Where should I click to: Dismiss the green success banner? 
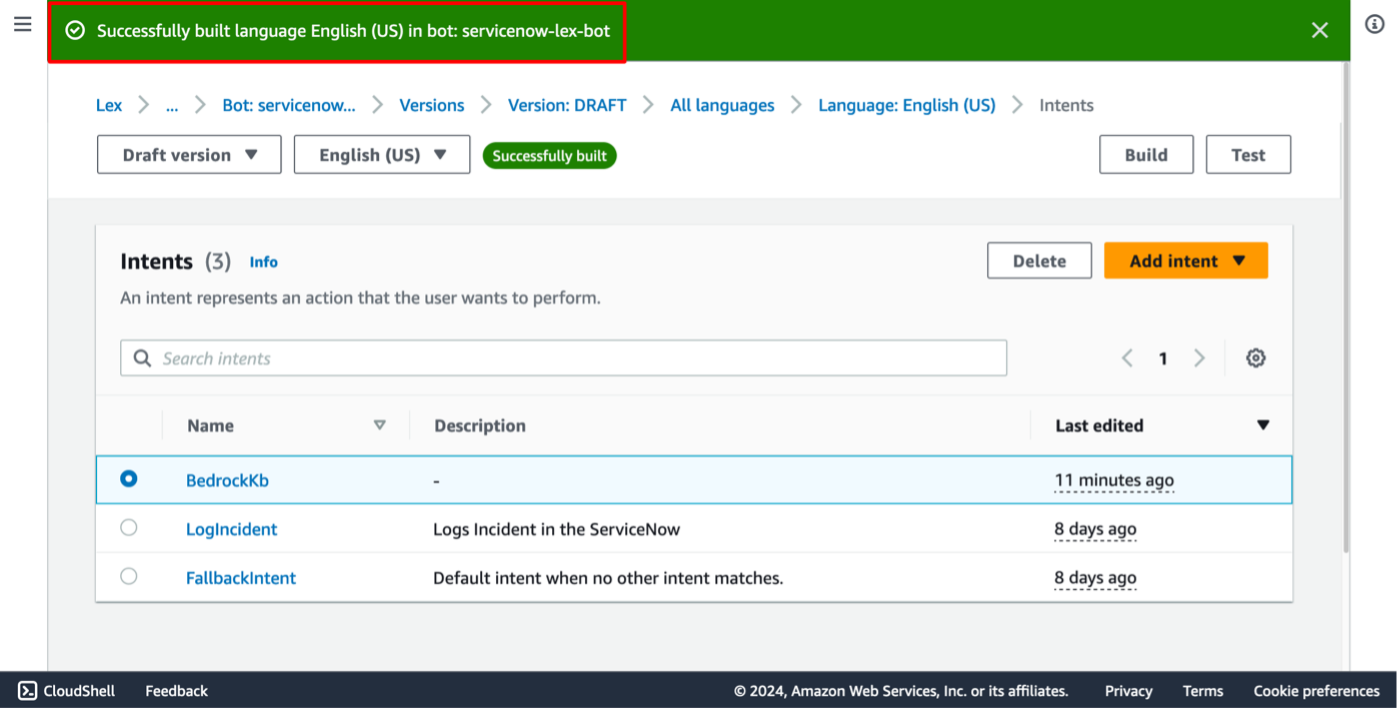1320,30
